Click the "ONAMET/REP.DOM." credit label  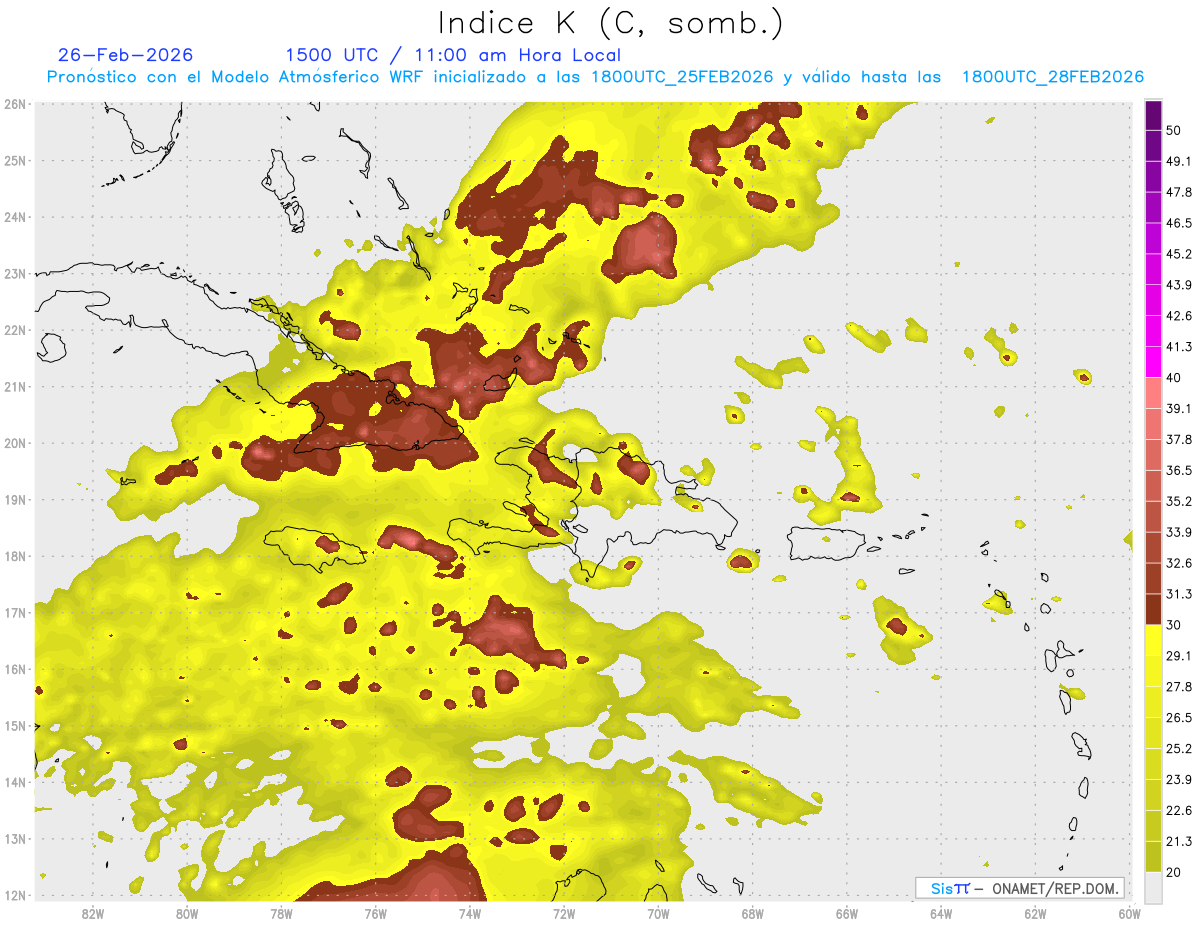click(1053, 888)
